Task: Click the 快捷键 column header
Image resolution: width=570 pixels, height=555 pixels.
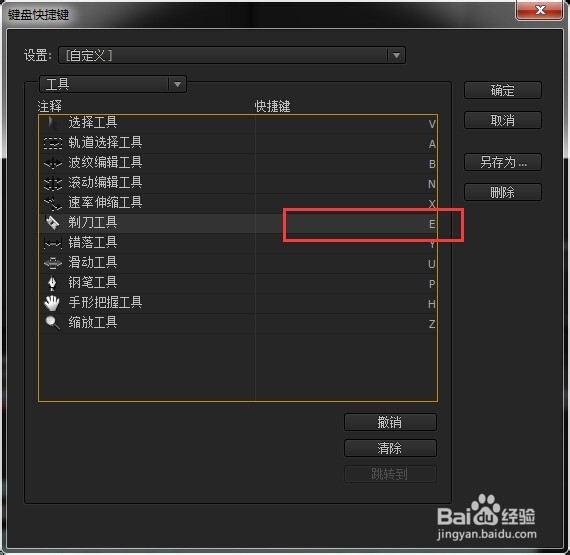Action: point(272,106)
